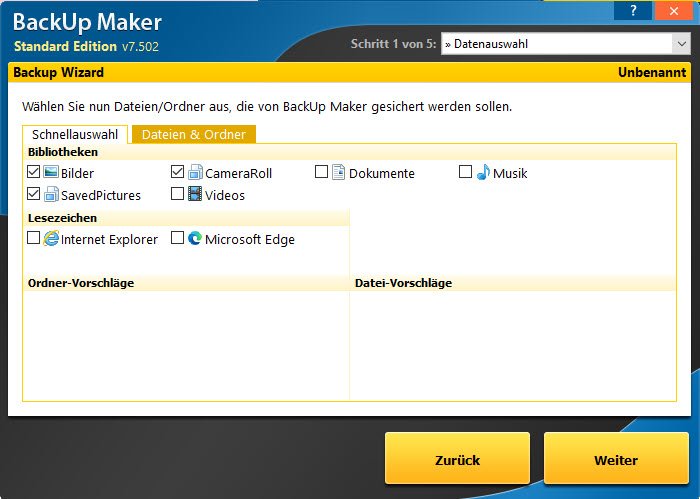Click the Bilder pictures library icon
The height and width of the screenshot is (499, 700).
(51, 172)
